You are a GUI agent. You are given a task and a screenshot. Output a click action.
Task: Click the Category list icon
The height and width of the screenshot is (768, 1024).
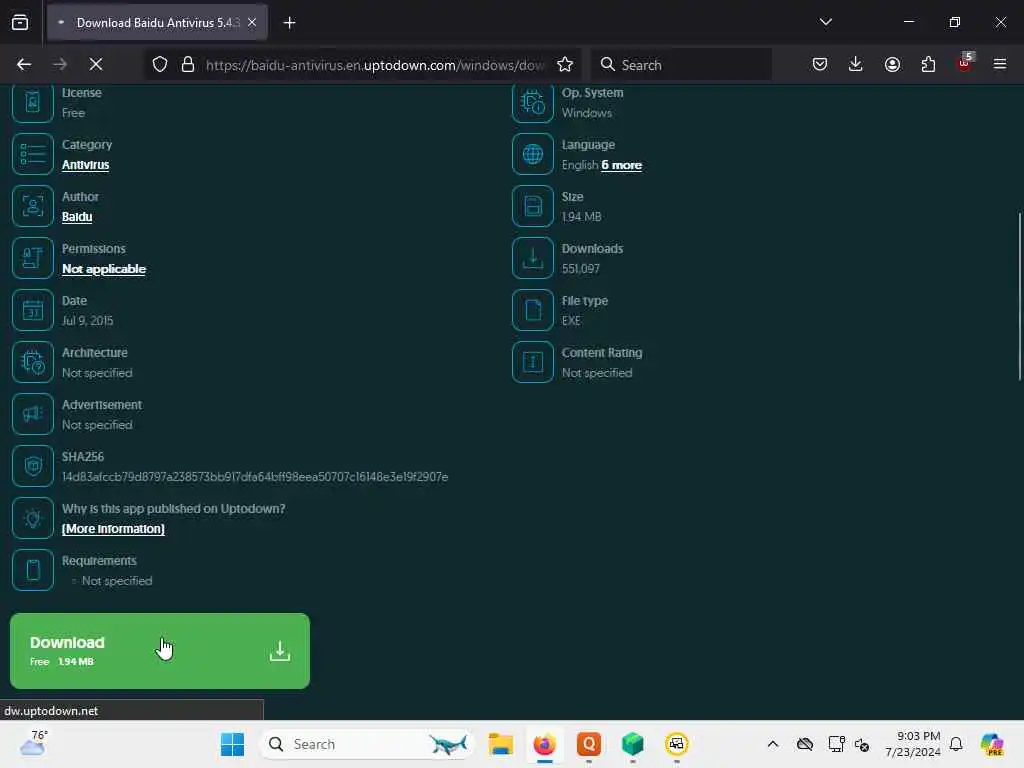coord(32,154)
